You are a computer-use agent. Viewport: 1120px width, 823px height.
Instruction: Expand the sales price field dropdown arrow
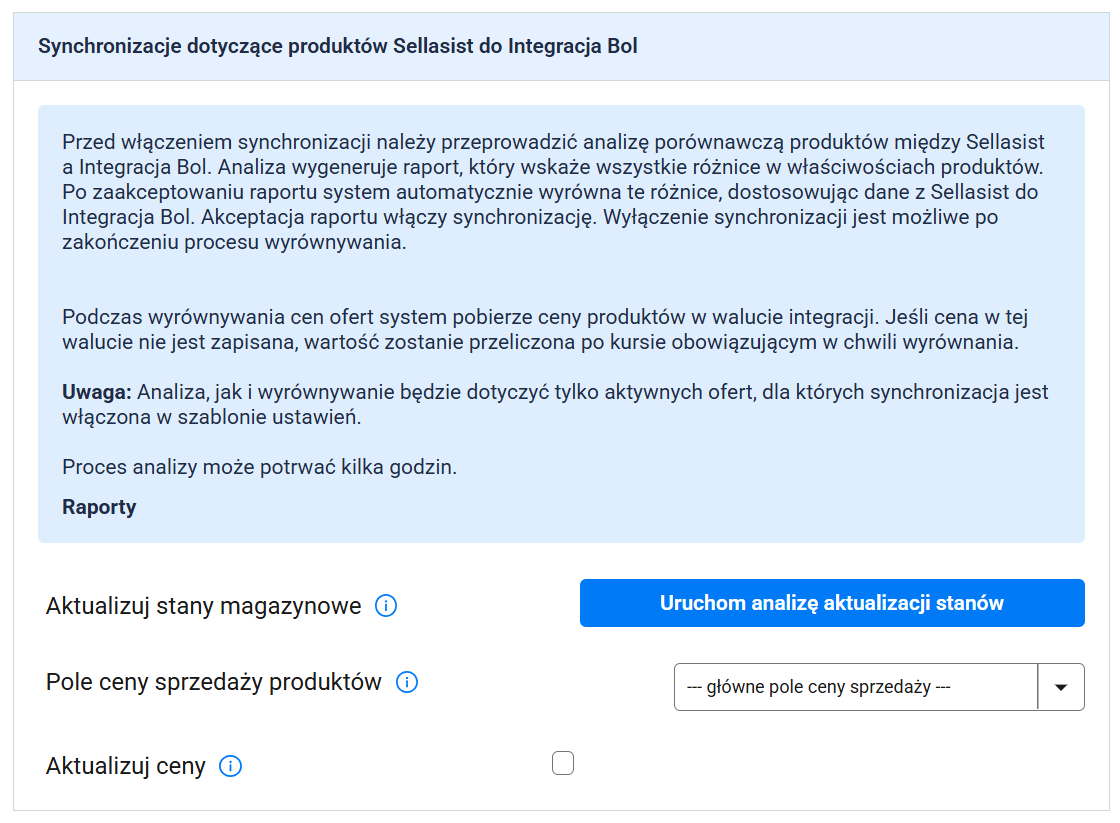pyautogui.click(x=1061, y=687)
